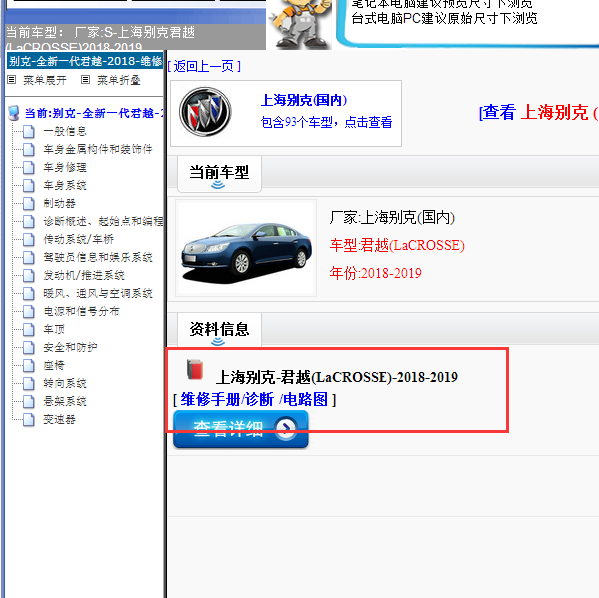Open 驾驶员信息和娱乐系统 tree item
The image size is (599, 598).
point(98,257)
